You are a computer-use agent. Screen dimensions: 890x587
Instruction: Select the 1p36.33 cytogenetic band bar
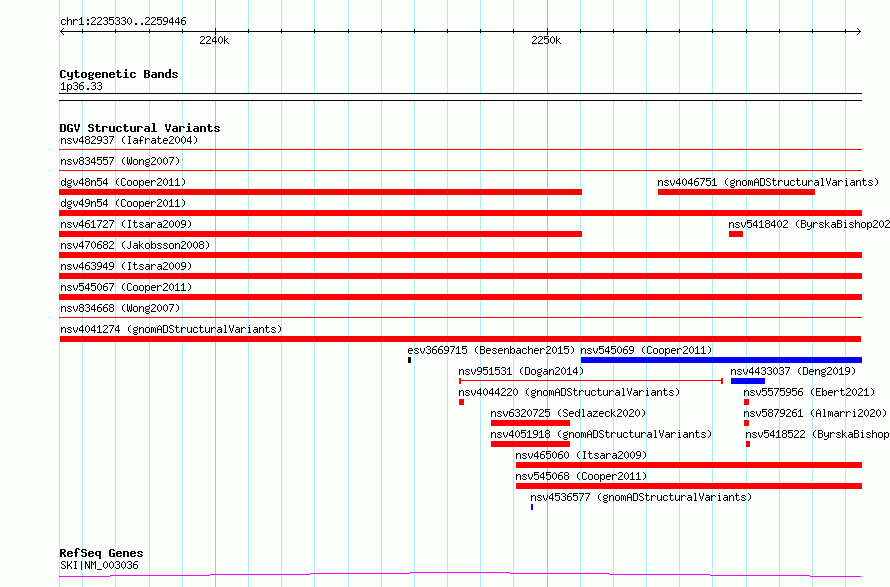click(460, 97)
